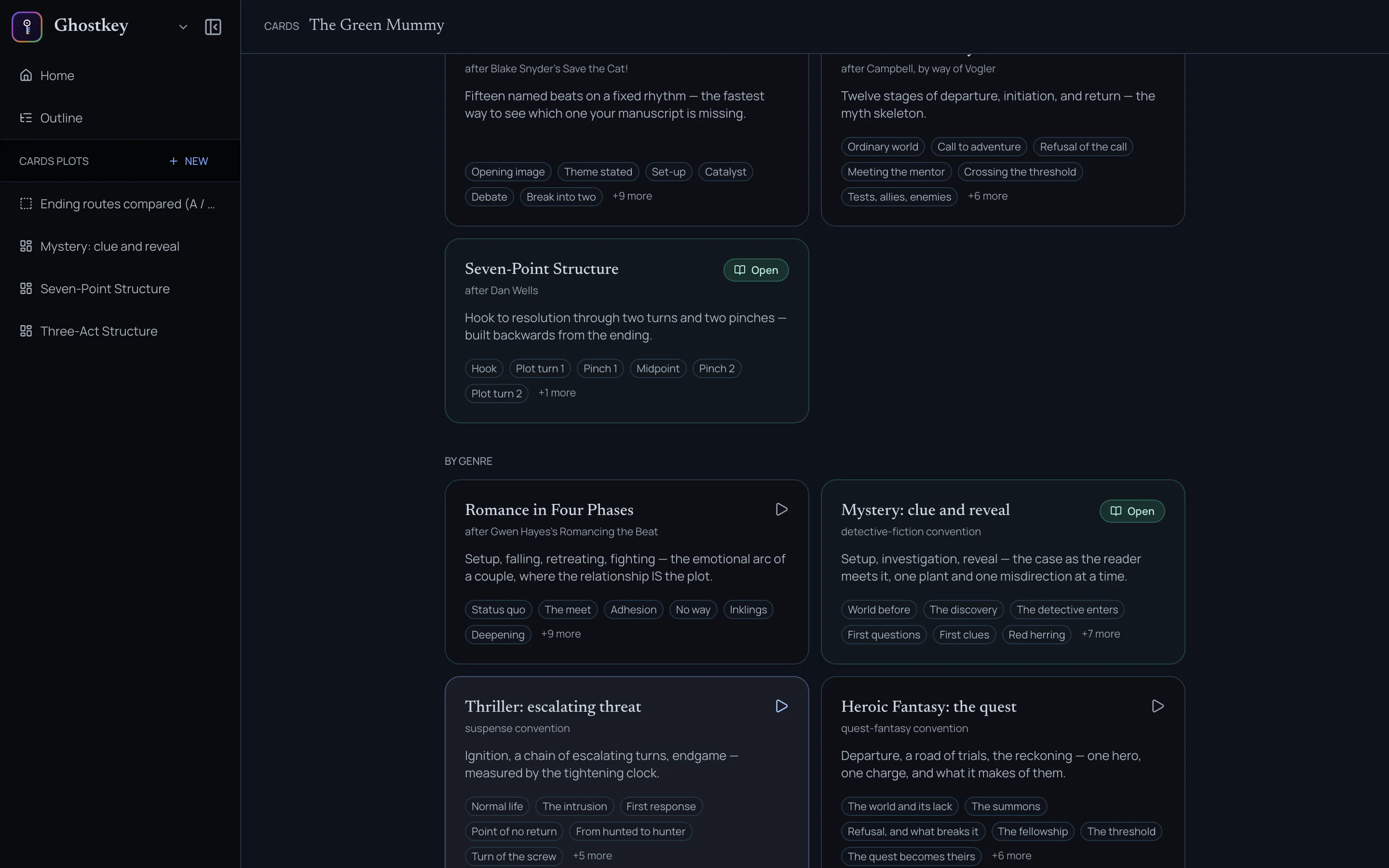Click the dashed-square icon beside Ending routes
Viewport: 1389px width, 868px height.
[26, 204]
